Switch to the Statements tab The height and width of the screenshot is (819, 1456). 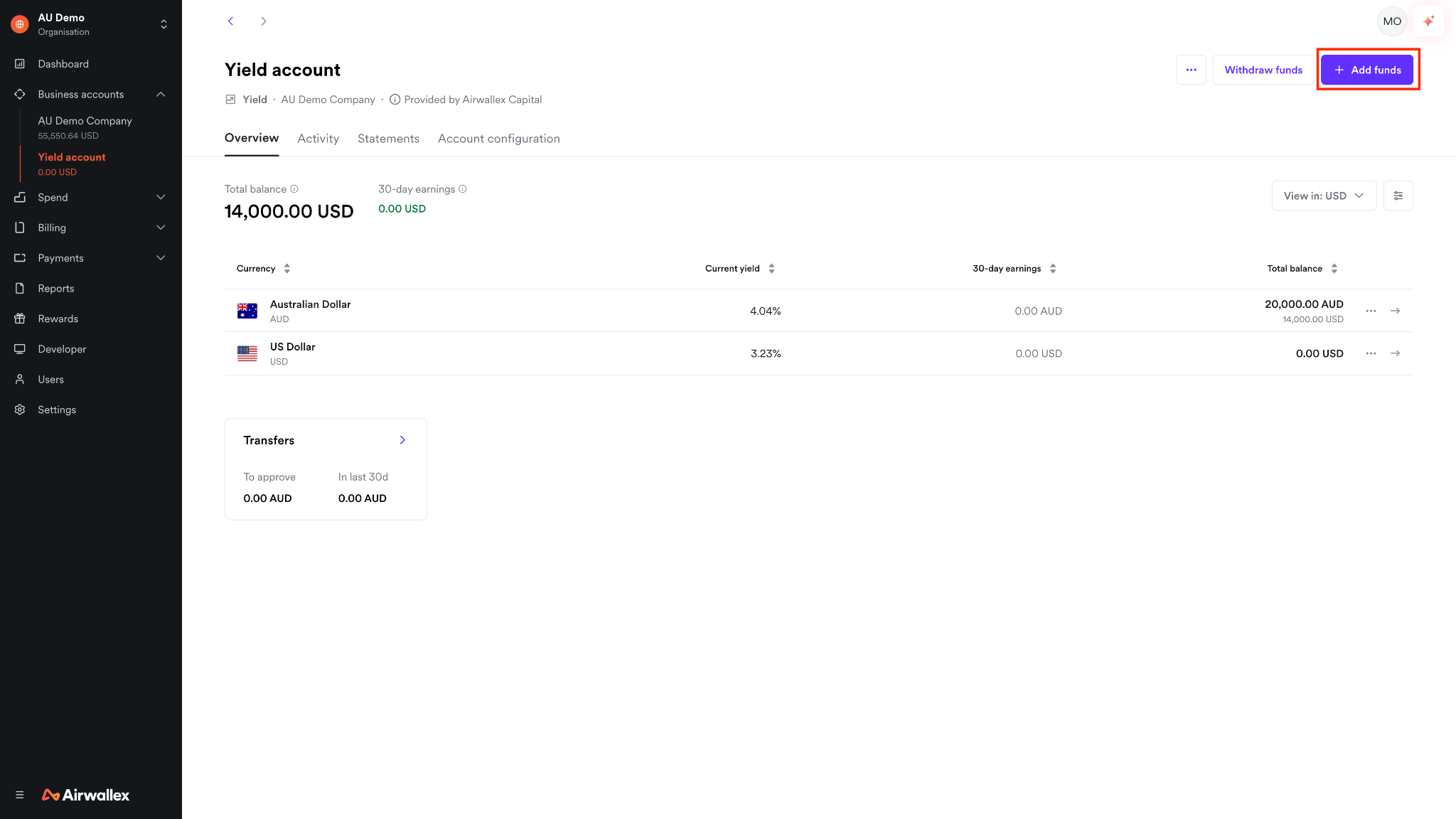[388, 139]
